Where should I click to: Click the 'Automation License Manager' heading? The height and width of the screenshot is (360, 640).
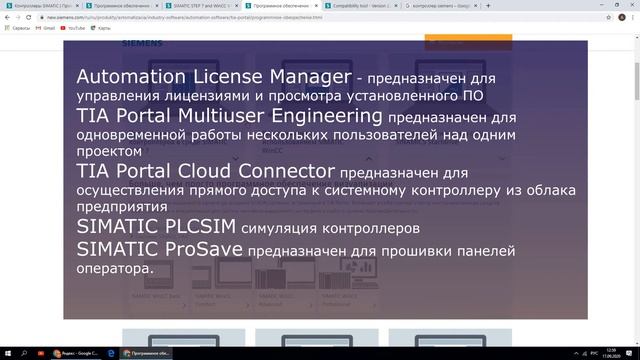tap(214, 76)
